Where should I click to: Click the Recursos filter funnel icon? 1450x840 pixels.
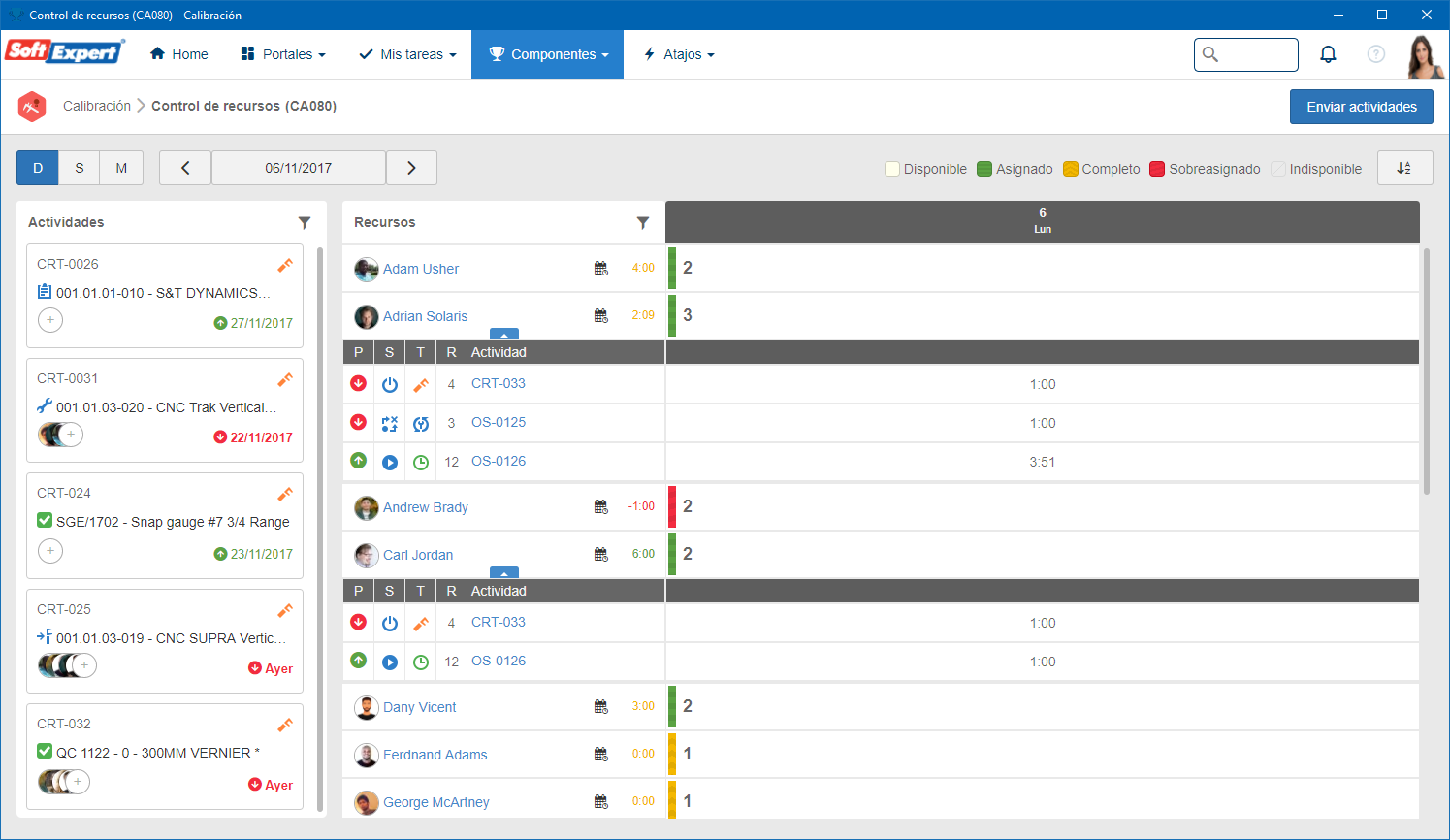pyautogui.click(x=643, y=222)
